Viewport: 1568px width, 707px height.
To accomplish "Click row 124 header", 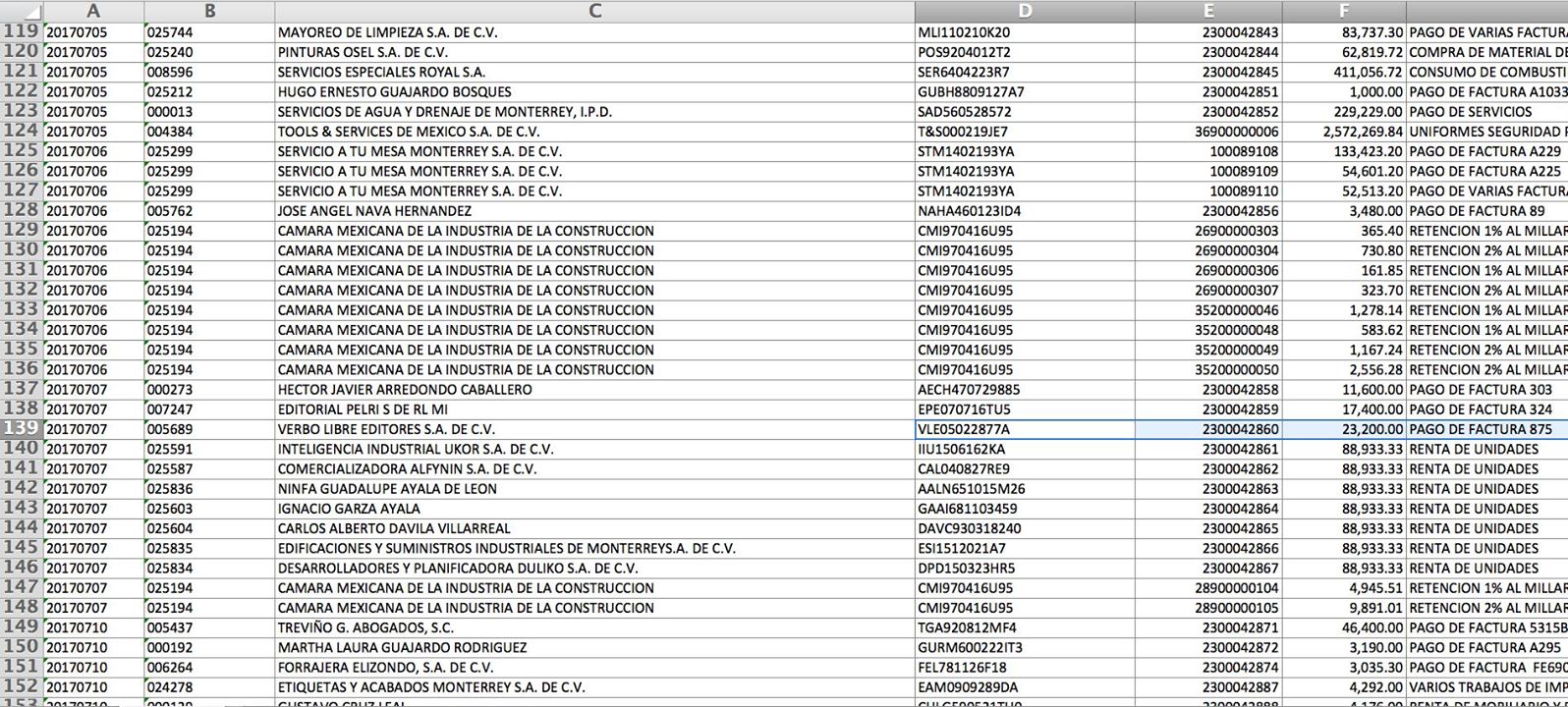I will coord(21,132).
